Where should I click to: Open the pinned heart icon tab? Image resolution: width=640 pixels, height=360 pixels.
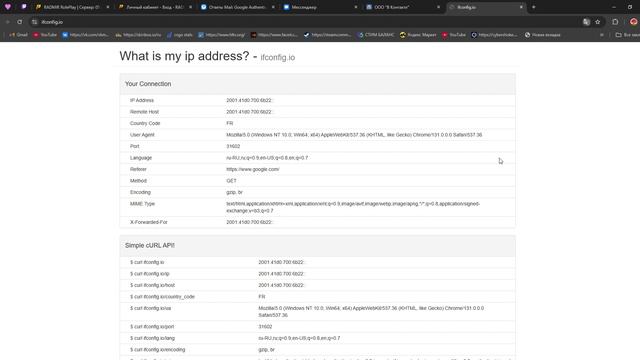8,7
